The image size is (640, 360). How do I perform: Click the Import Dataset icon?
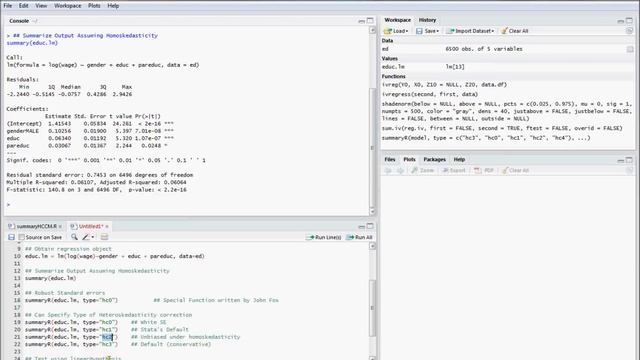[450, 31]
